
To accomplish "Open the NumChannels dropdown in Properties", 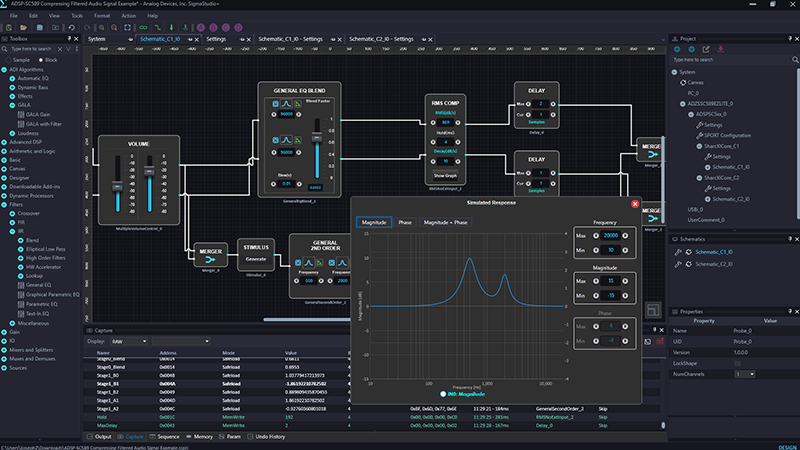I will 744,374.
